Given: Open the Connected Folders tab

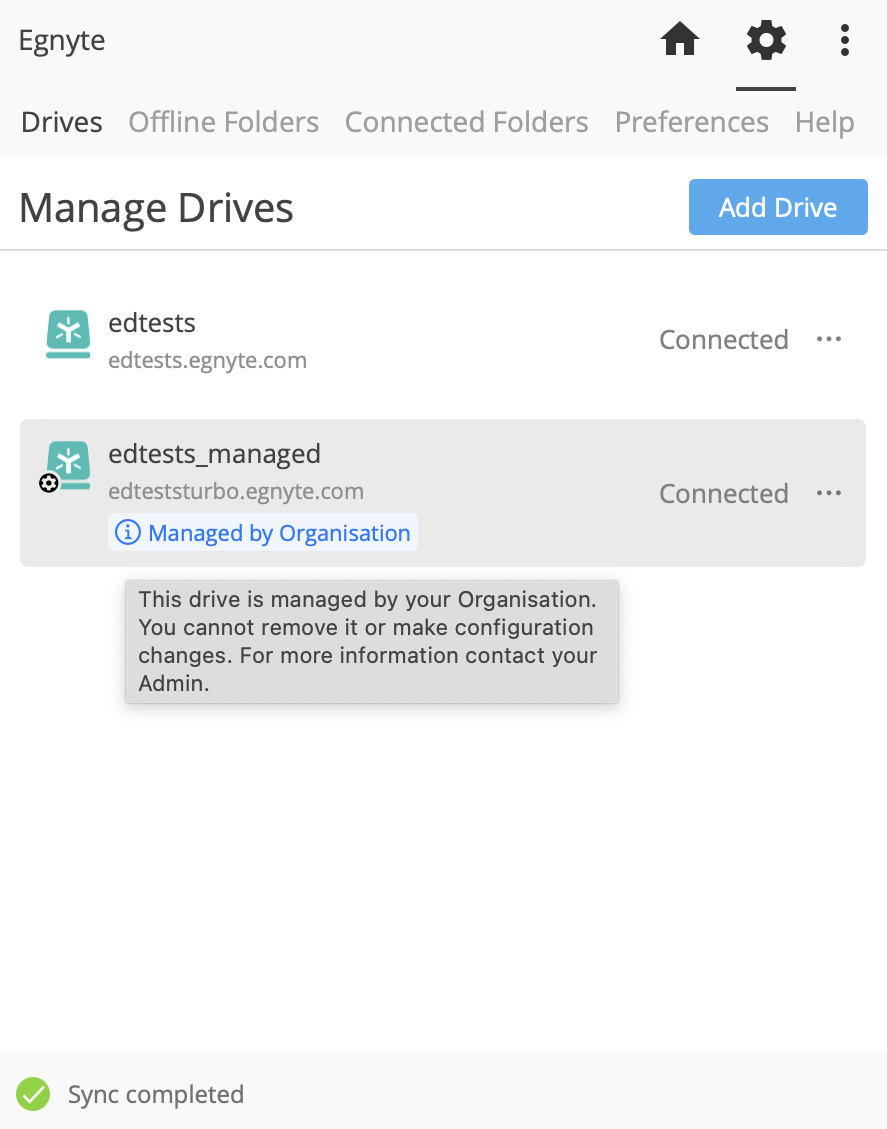Looking at the screenshot, I should pyautogui.click(x=467, y=122).
